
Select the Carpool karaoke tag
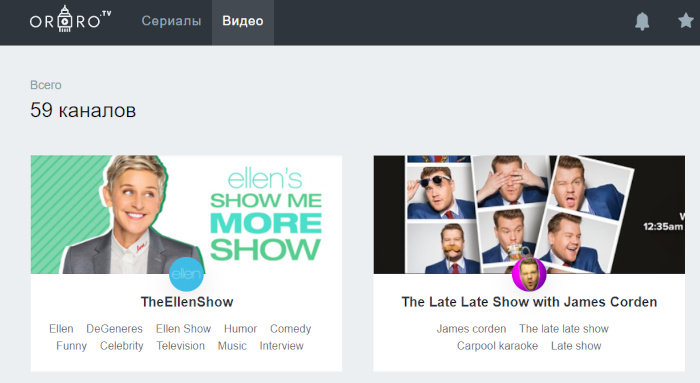497,346
